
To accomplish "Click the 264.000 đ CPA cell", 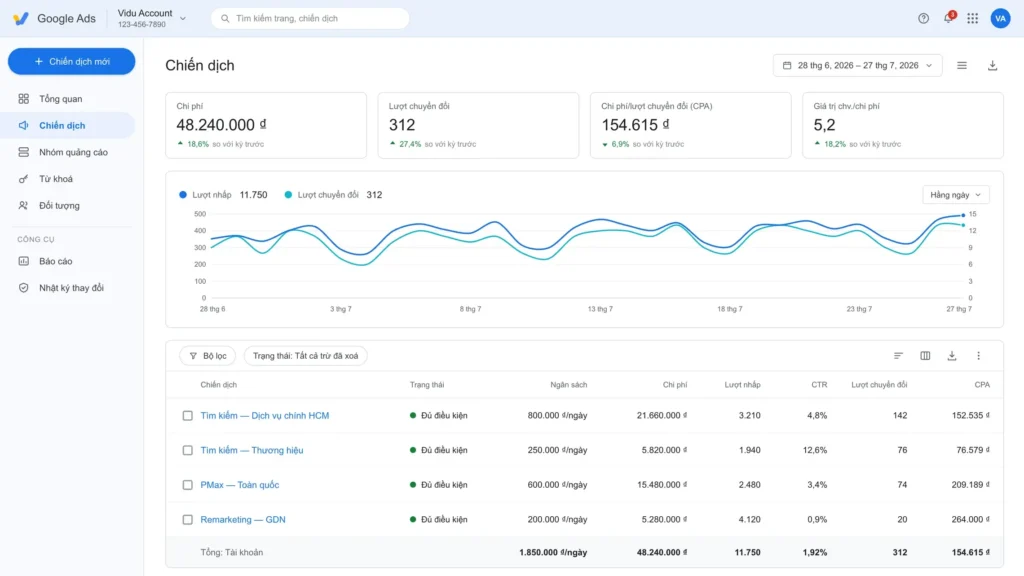I will [970, 520].
